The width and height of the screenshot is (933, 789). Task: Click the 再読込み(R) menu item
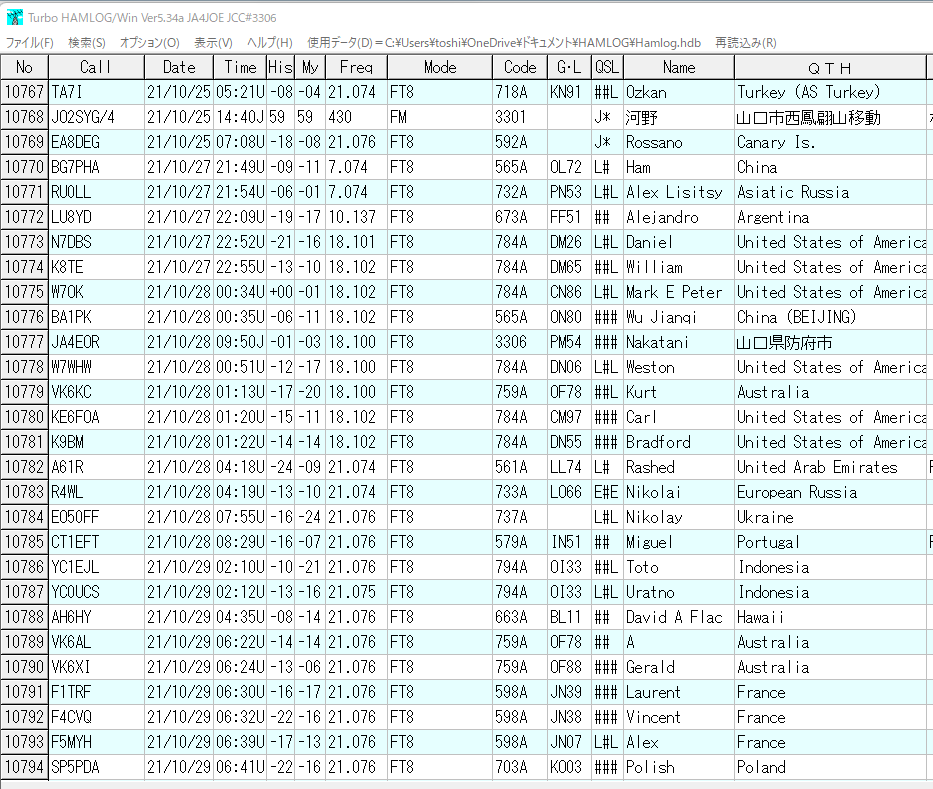pyautogui.click(x=746, y=43)
